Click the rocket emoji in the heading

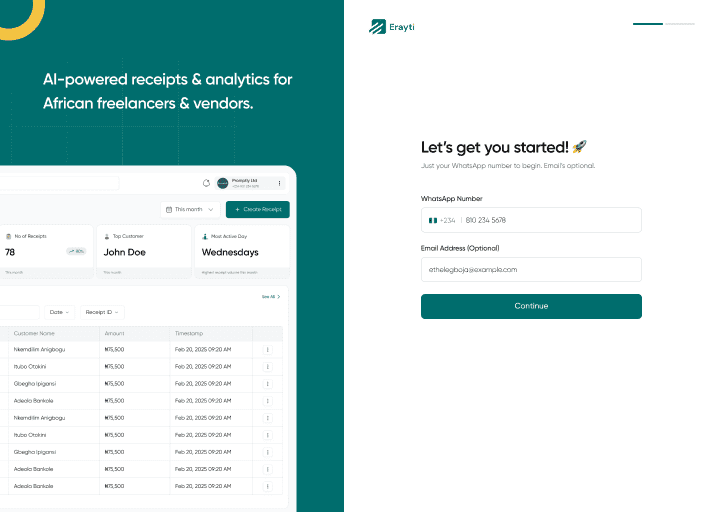click(x=580, y=147)
